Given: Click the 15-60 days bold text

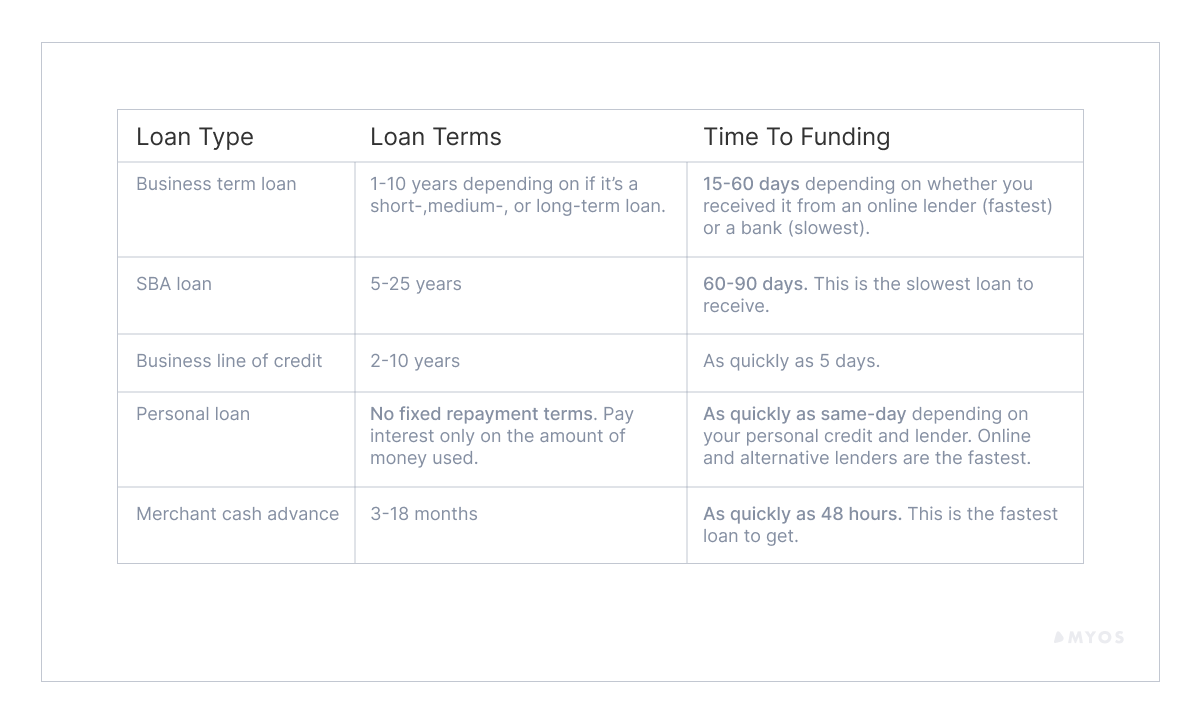Looking at the screenshot, I should (x=751, y=184).
